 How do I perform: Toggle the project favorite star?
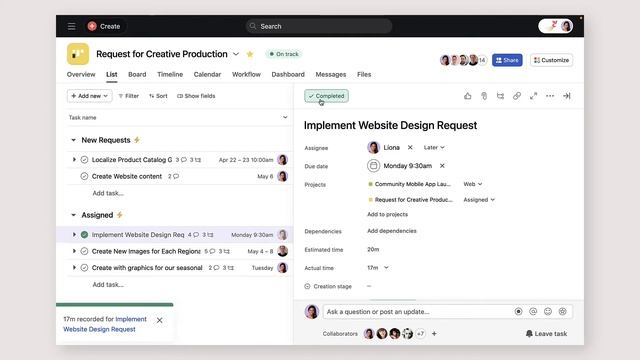click(x=250, y=54)
